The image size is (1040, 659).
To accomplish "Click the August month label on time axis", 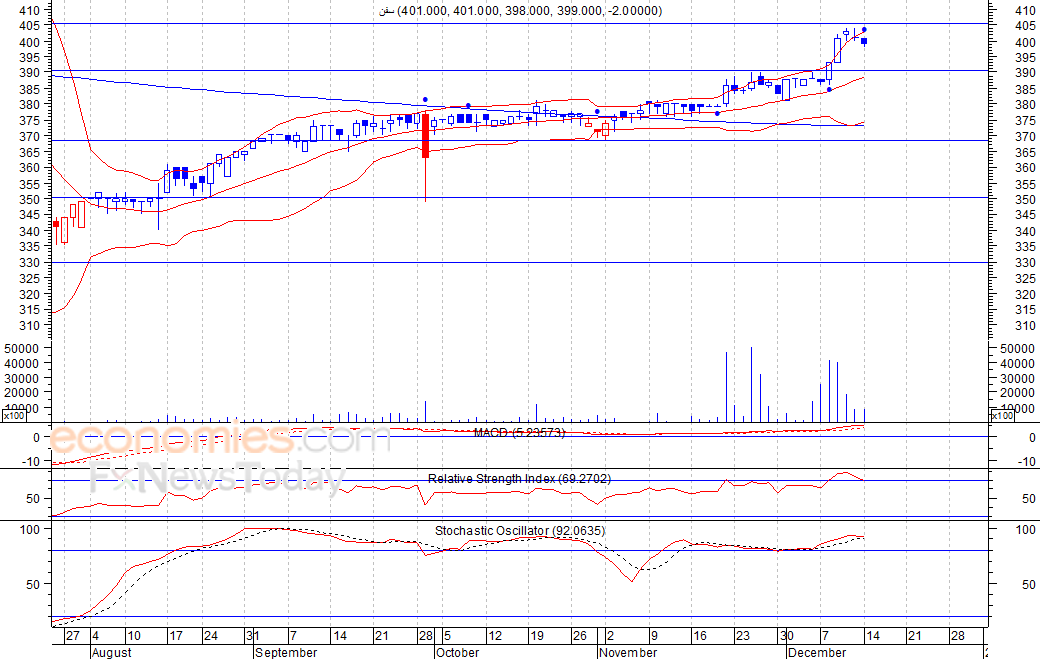I will (111, 652).
